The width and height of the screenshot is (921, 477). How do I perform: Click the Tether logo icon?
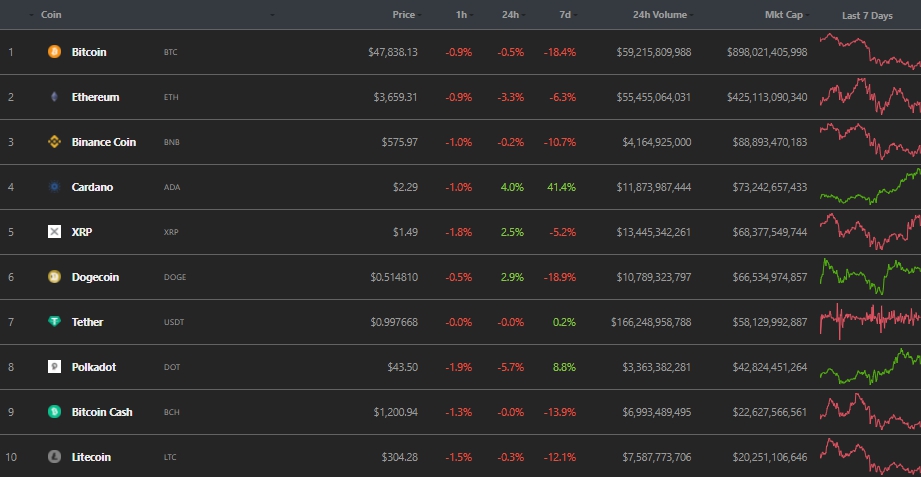point(54,322)
